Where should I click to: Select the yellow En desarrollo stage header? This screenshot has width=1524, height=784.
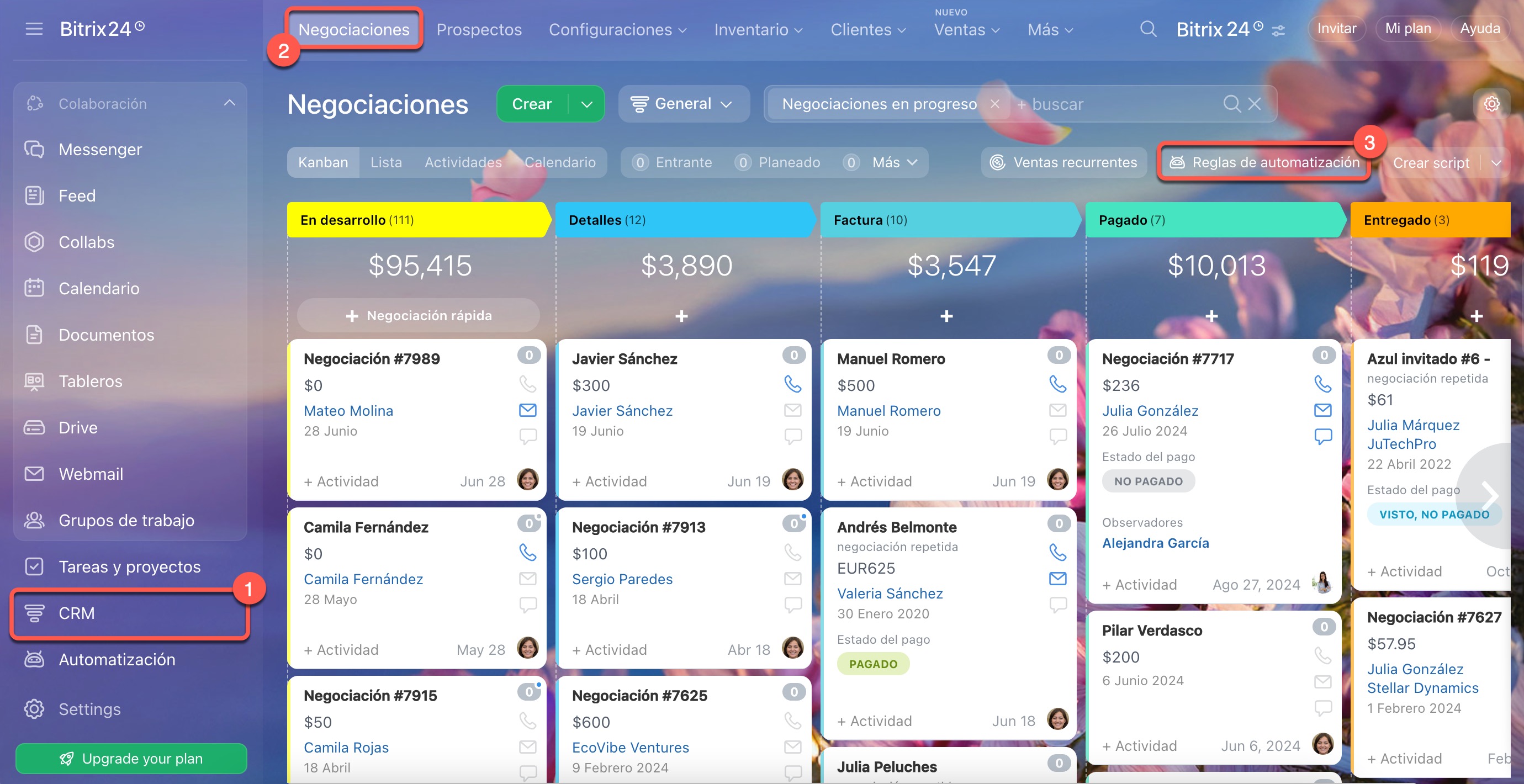point(419,220)
